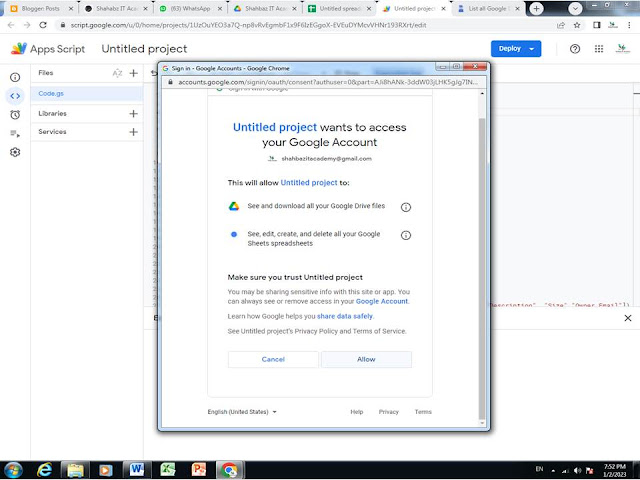640x480 pixels.
Task: Switch to the Untitled spreadsheet tab
Action: pos(340,8)
